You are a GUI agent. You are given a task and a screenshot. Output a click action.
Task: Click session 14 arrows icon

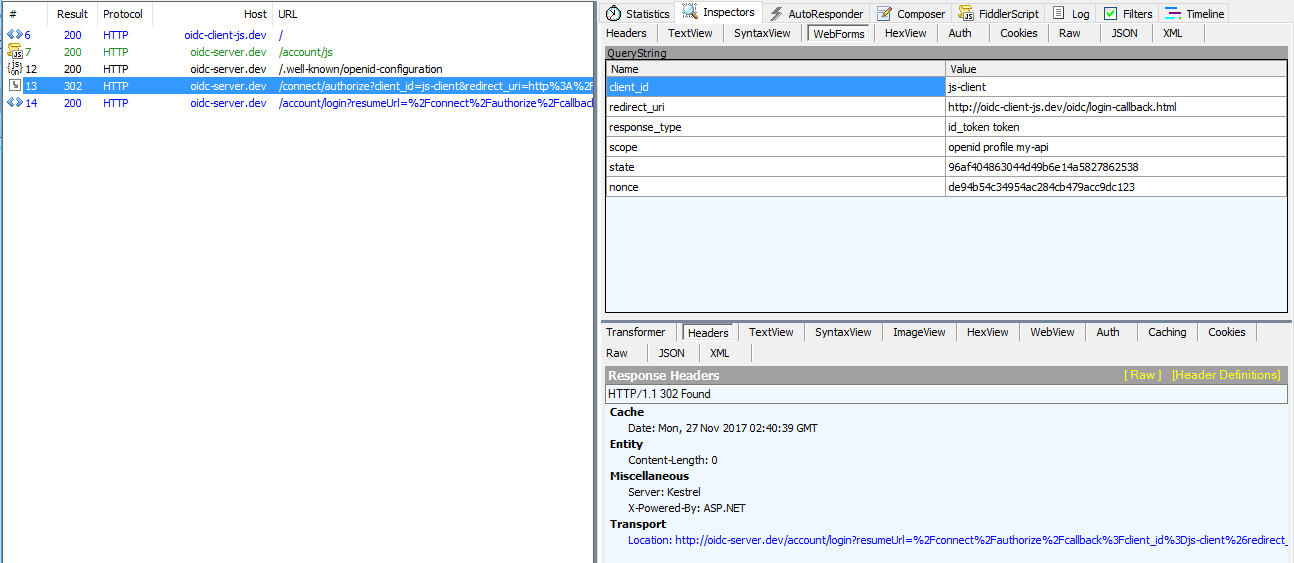pos(14,103)
